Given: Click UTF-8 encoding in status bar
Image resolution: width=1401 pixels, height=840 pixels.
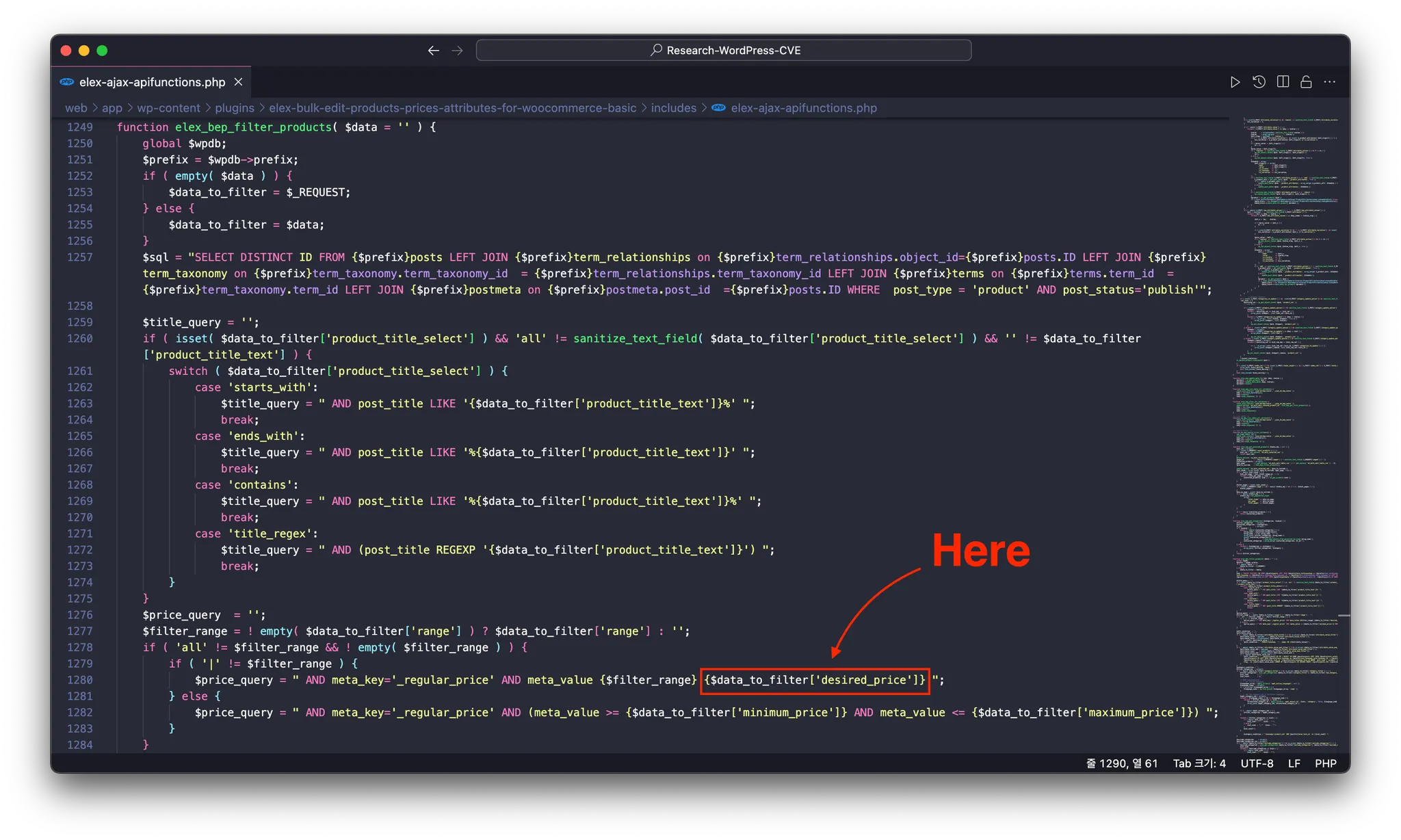Looking at the screenshot, I should (x=1257, y=763).
